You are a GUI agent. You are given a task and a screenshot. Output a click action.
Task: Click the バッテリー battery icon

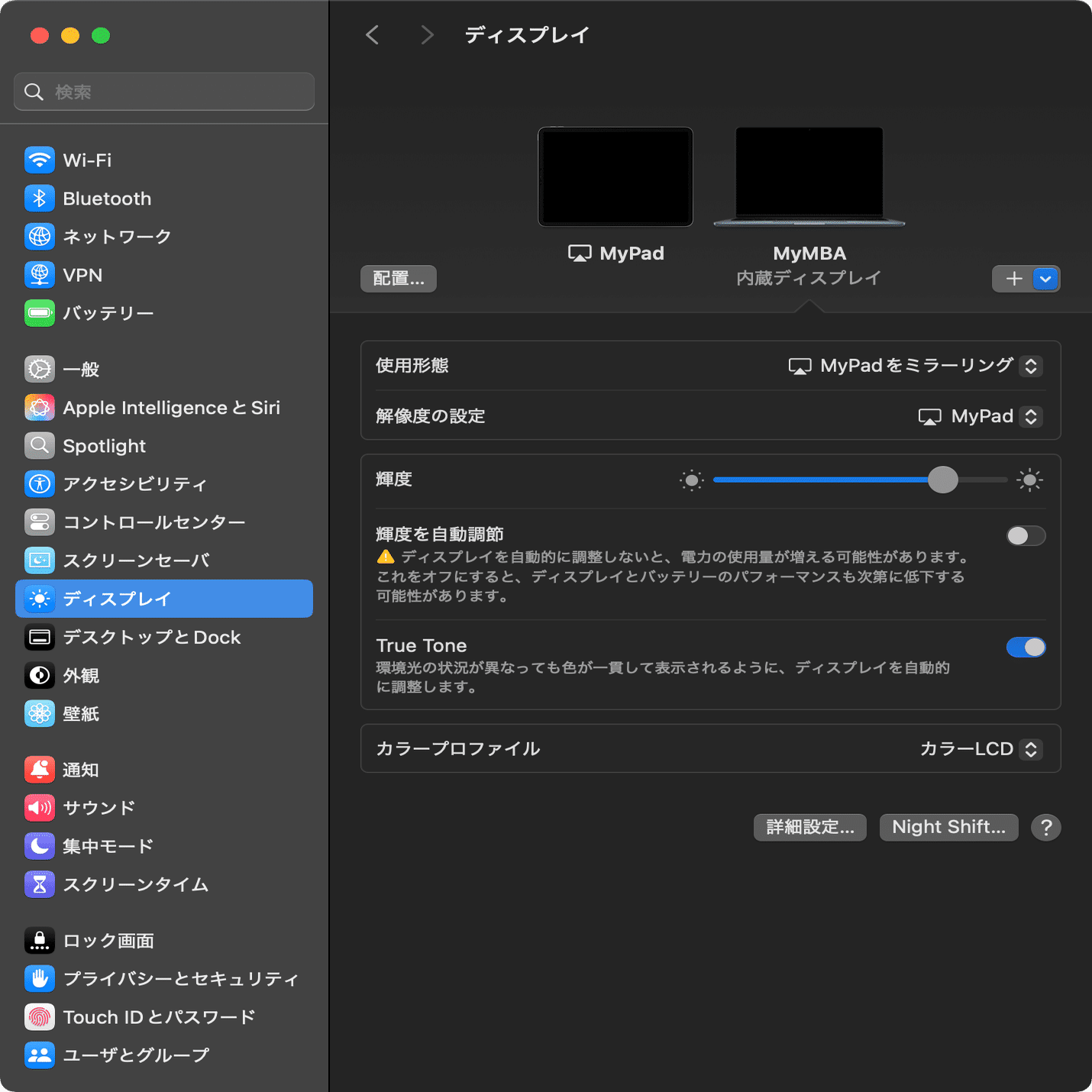tap(39, 312)
